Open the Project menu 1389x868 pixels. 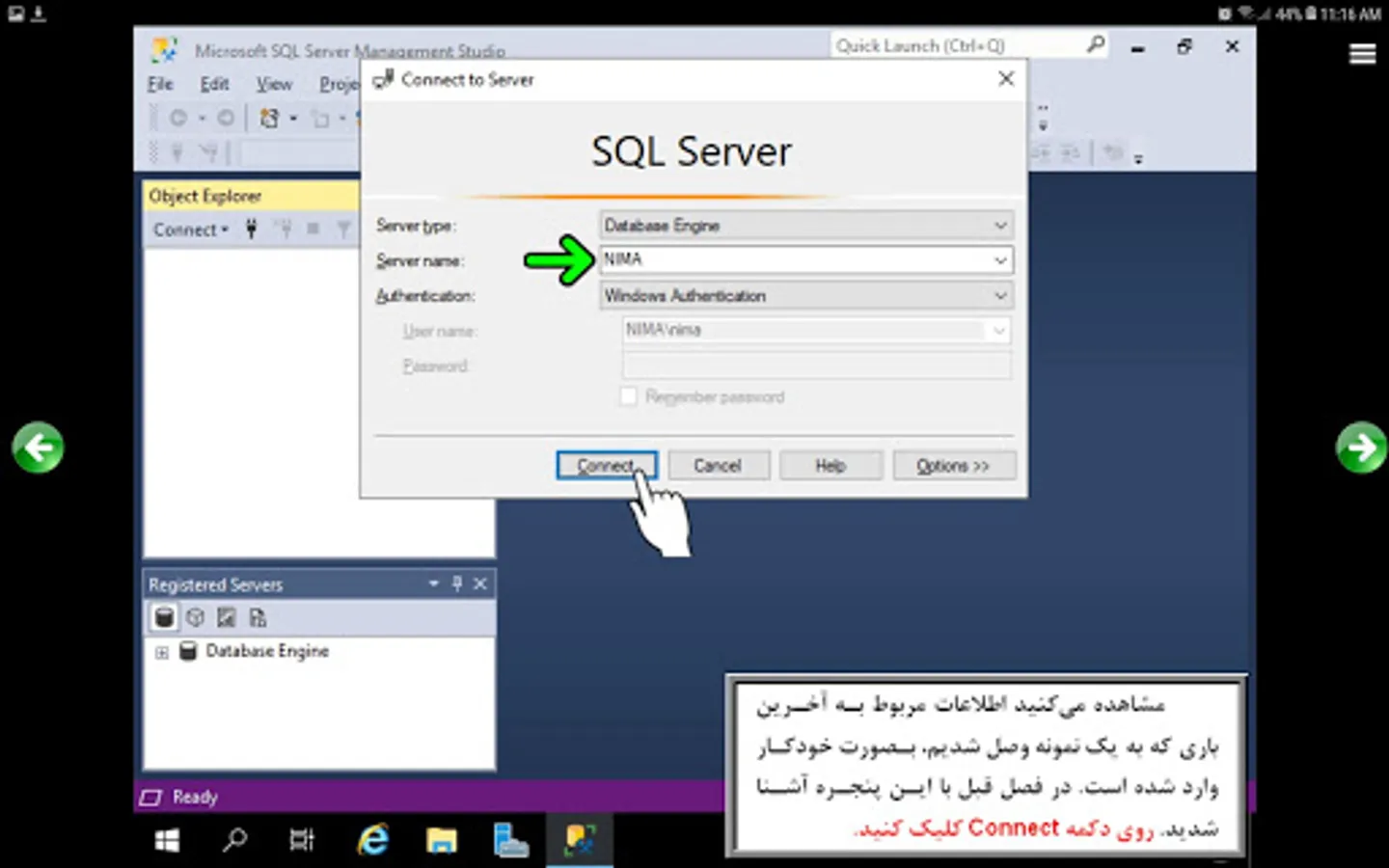339,84
